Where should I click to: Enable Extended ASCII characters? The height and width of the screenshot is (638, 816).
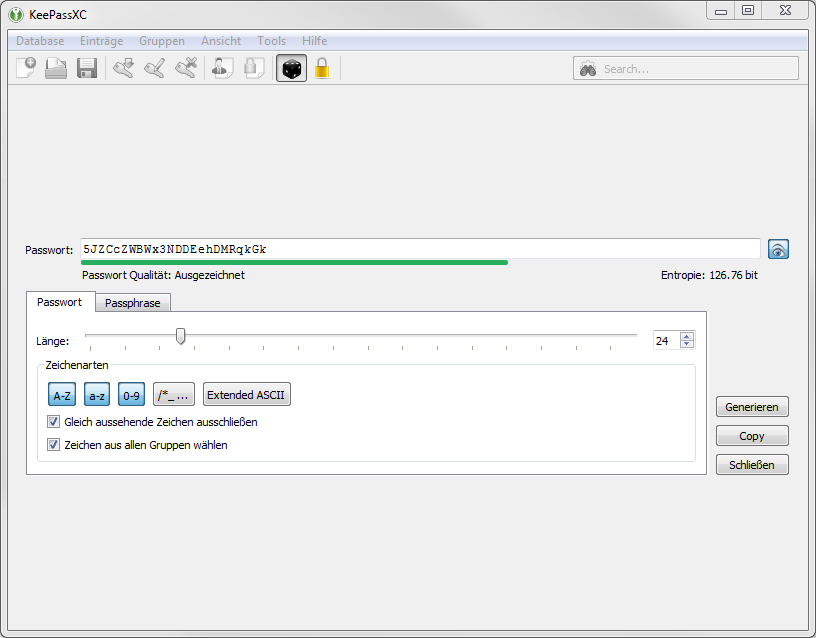[x=246, y=395]
